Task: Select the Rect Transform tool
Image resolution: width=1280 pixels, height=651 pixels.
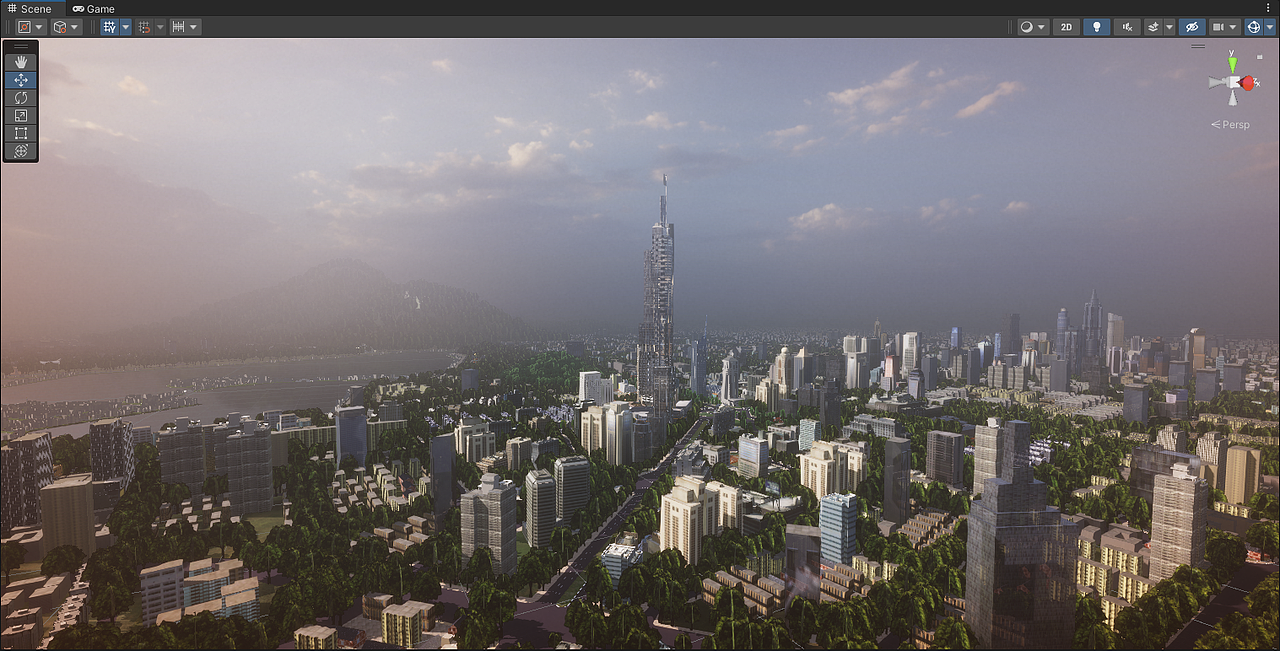Action: pyautogui.click(x=20, y=133)
